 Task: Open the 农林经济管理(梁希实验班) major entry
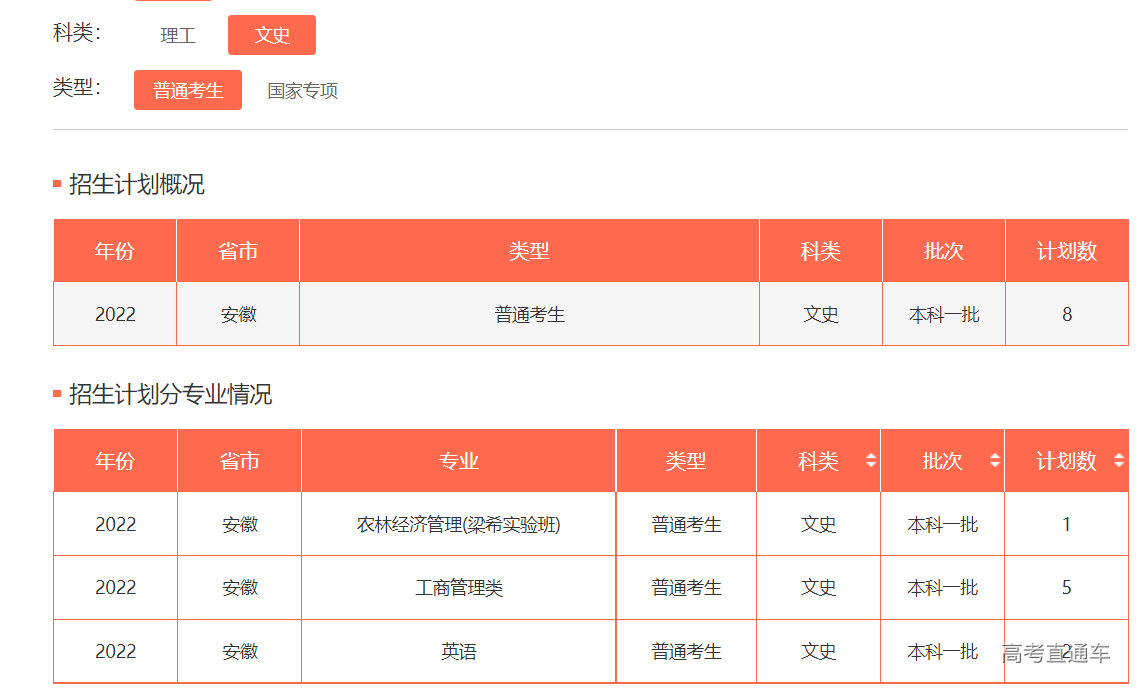pos(460,524)
